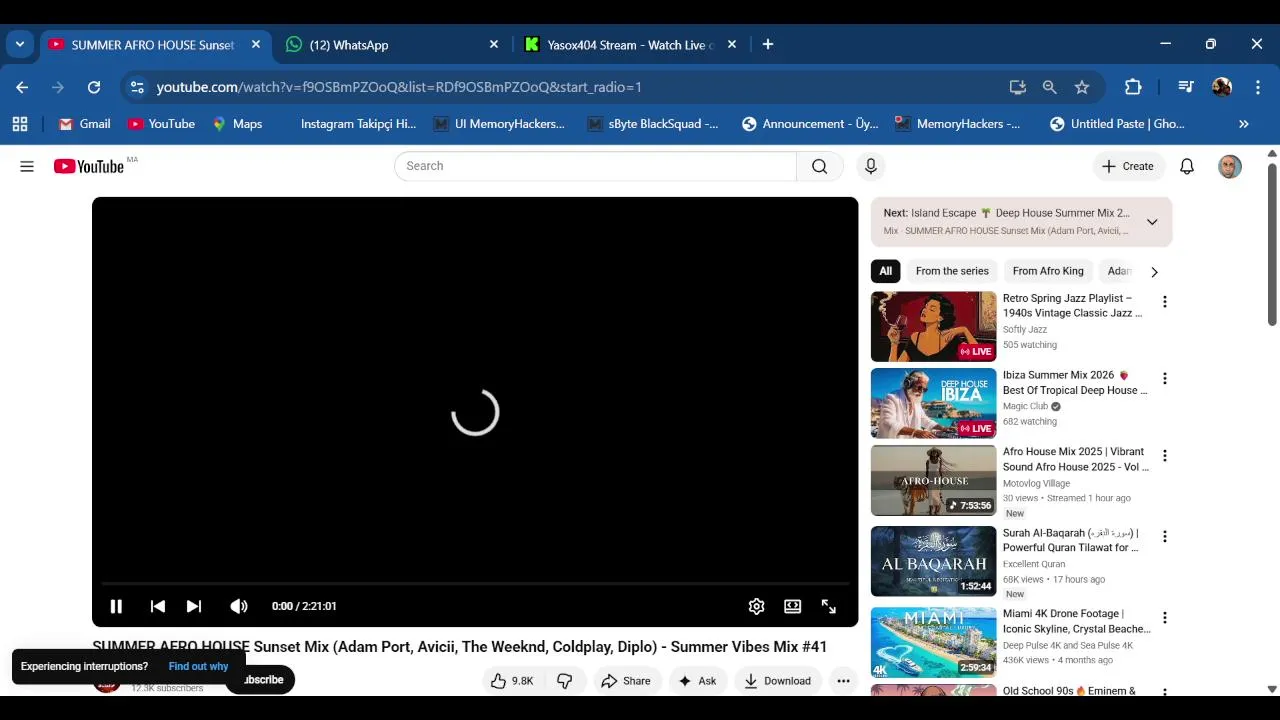Select From the series chip

[x=952, y=271]
